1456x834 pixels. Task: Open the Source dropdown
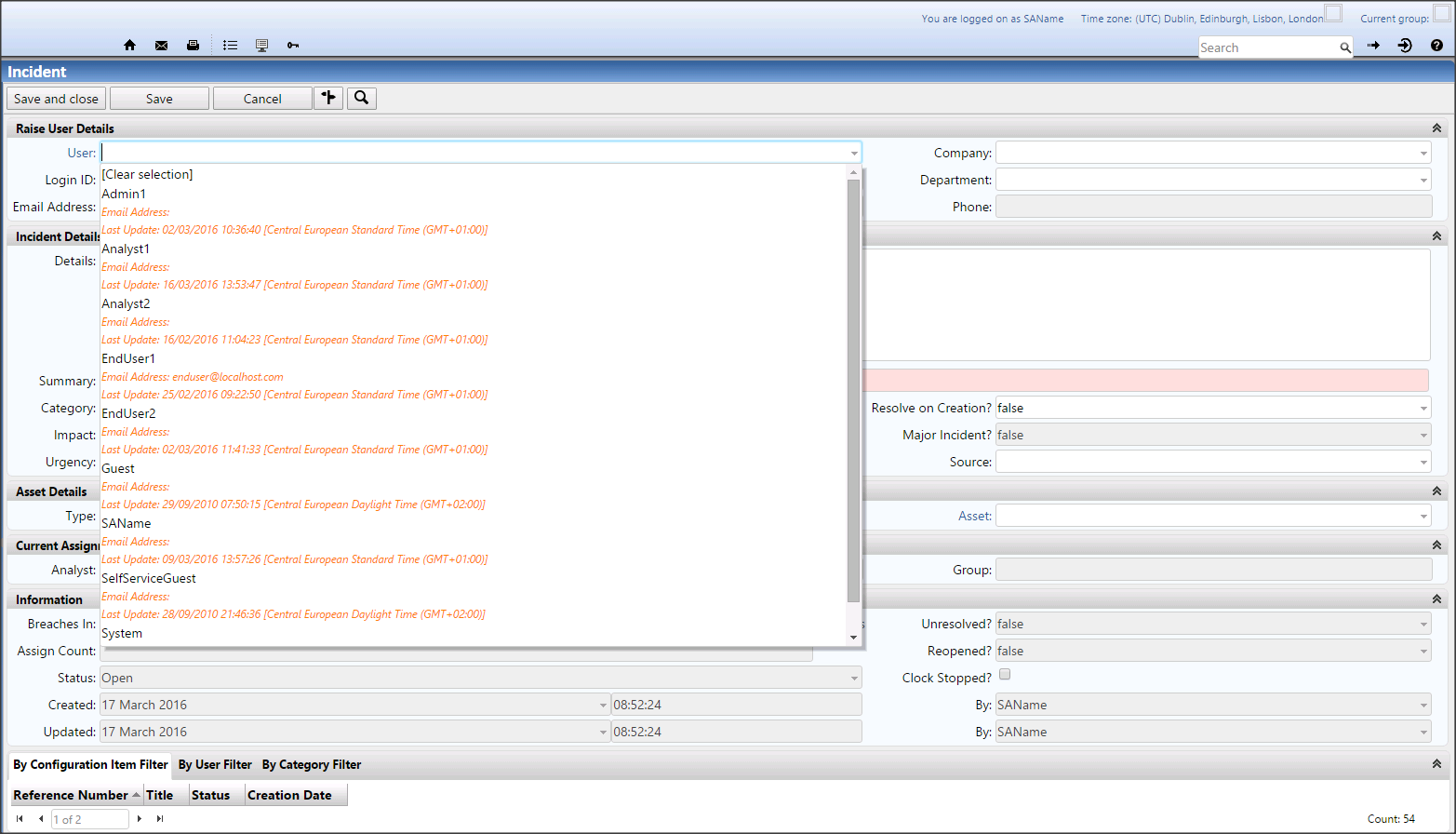coord(1213,462)
